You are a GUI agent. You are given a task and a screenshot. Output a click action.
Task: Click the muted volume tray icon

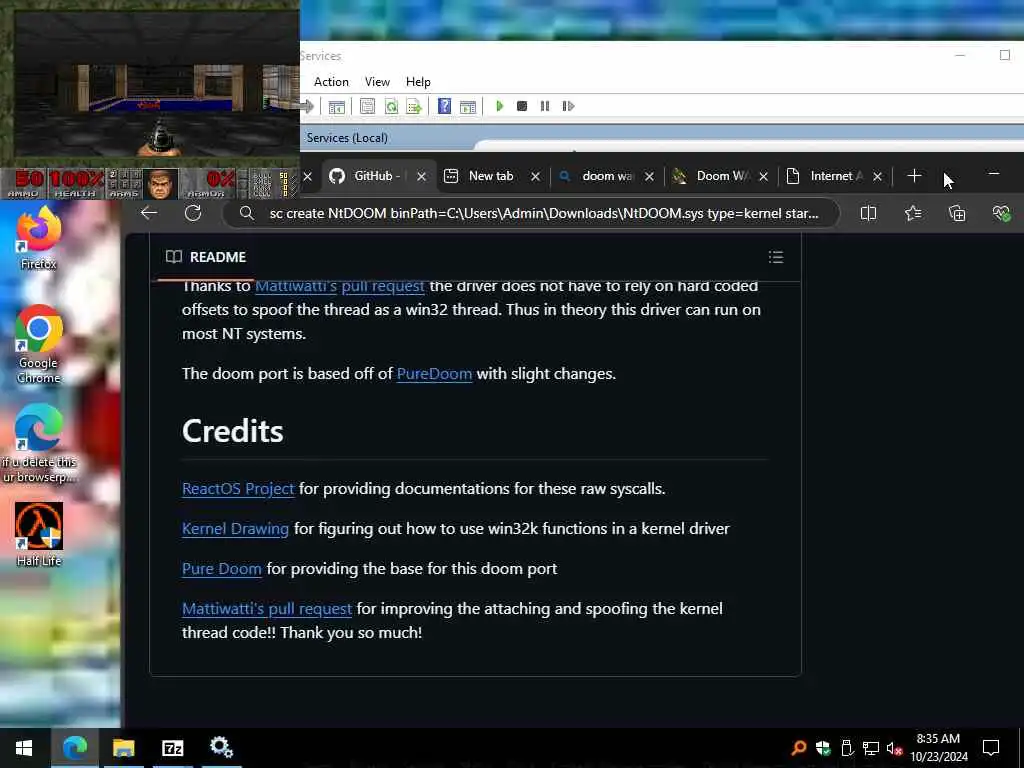pos(894,748)
